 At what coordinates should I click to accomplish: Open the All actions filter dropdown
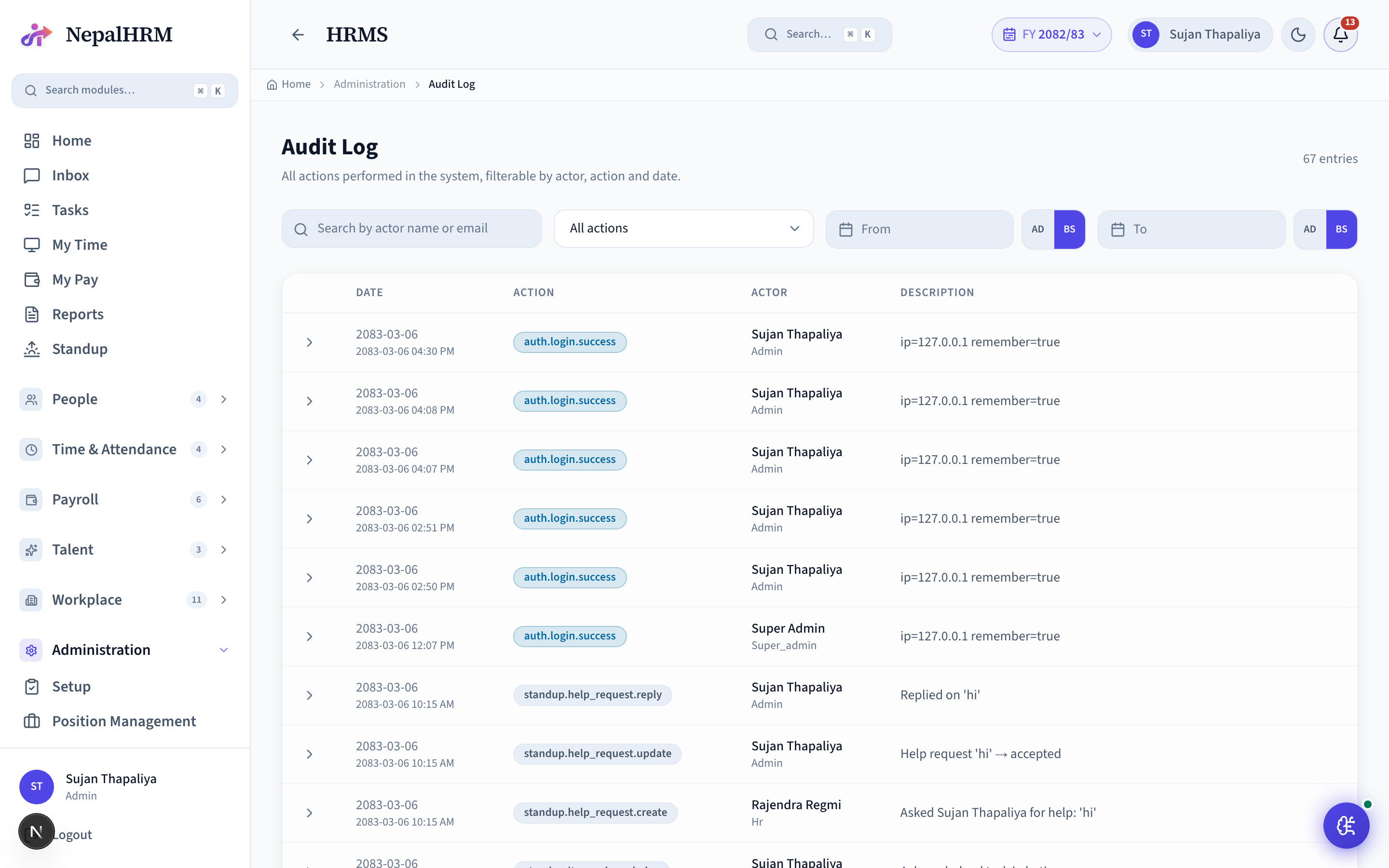point(683,229)
